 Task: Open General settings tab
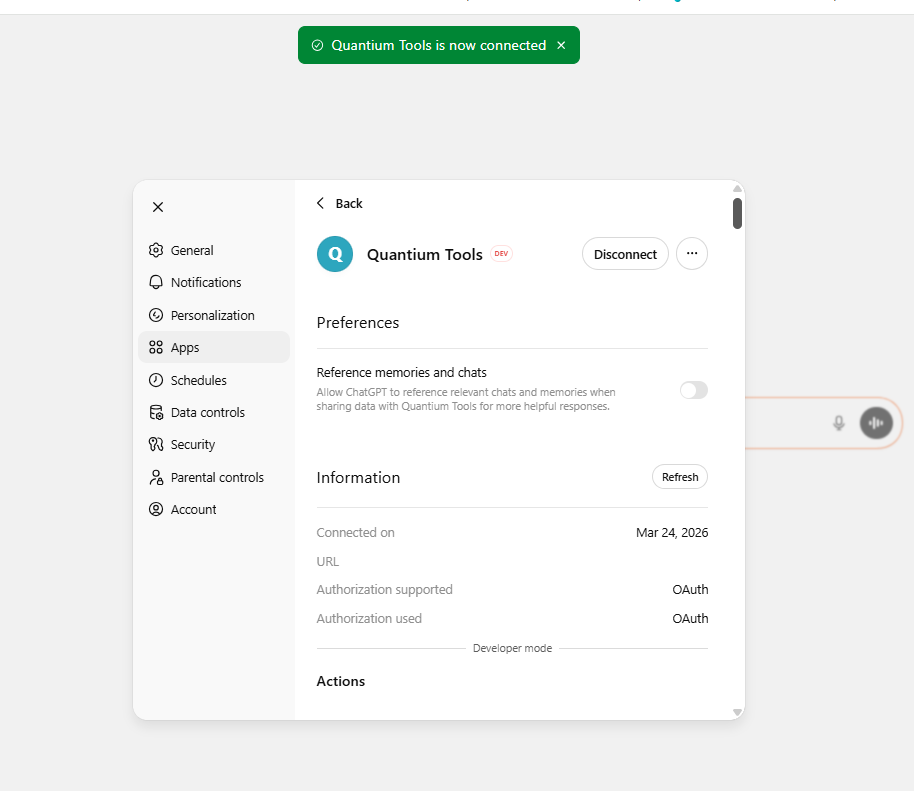tap(214, 250)
